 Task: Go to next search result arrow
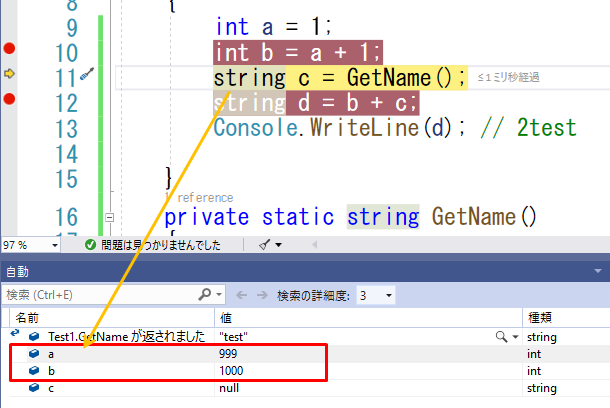[x=264, y=295]
